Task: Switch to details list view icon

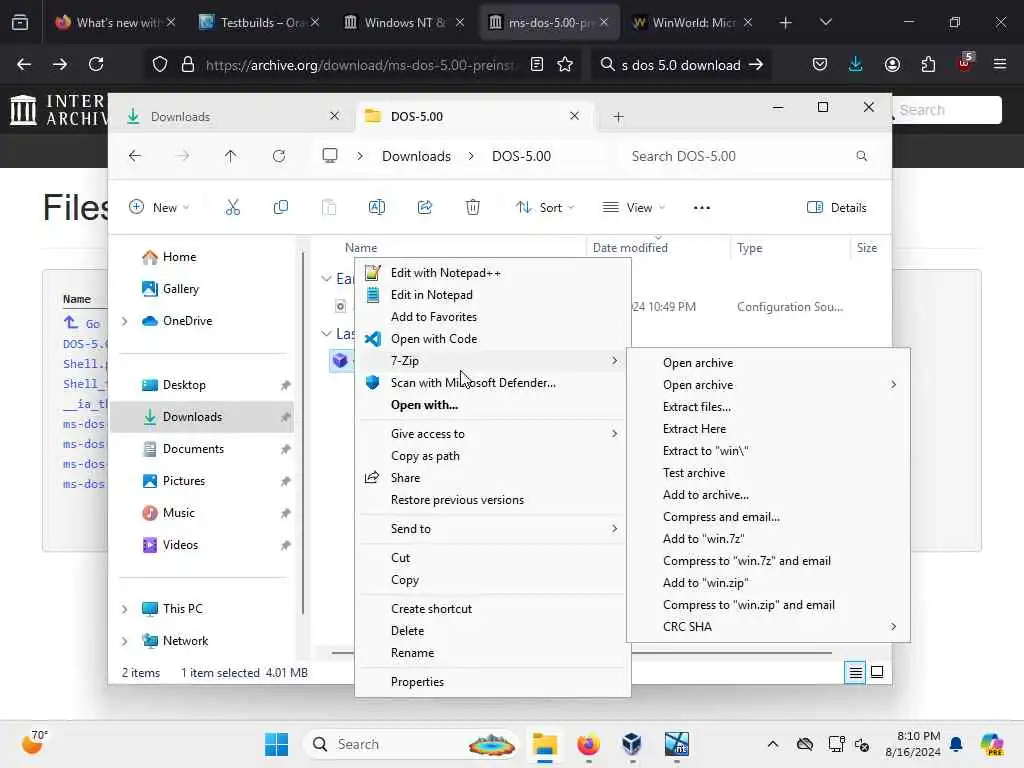Action: [855, 672]
